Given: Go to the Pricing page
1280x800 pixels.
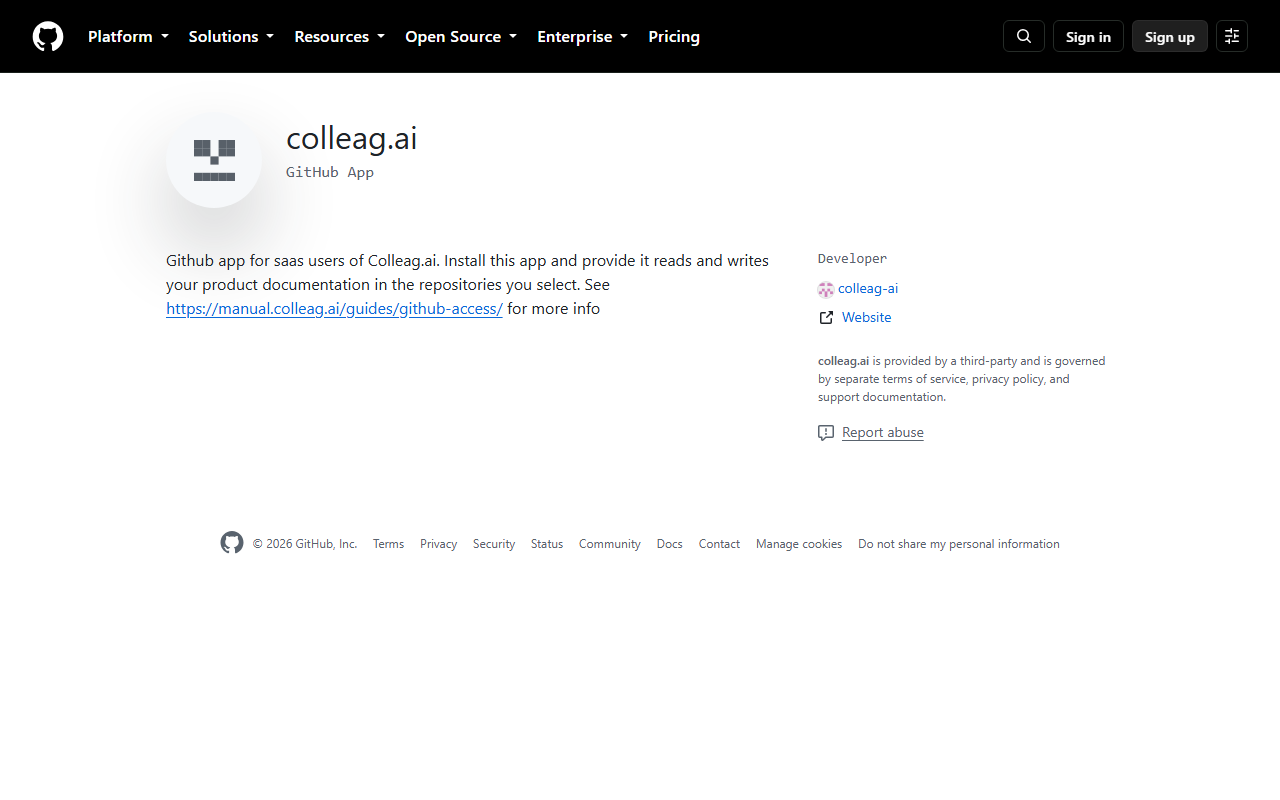Looking at the screenshot, I should (x=674, y=36).
